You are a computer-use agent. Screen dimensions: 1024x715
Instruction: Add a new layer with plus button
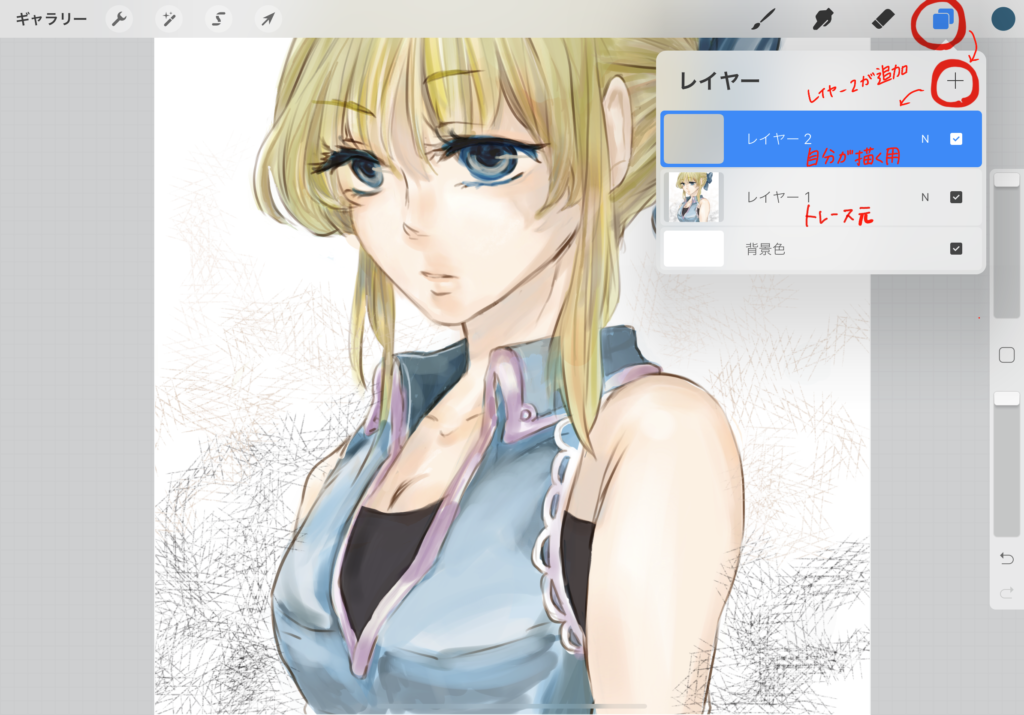click(x=955, y=81)
